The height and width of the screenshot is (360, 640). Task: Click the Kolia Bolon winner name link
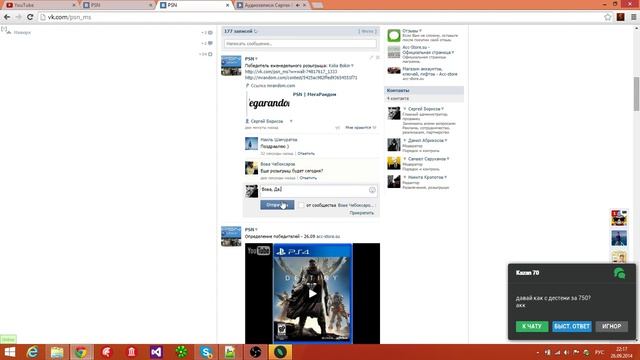tap(340, 65)
